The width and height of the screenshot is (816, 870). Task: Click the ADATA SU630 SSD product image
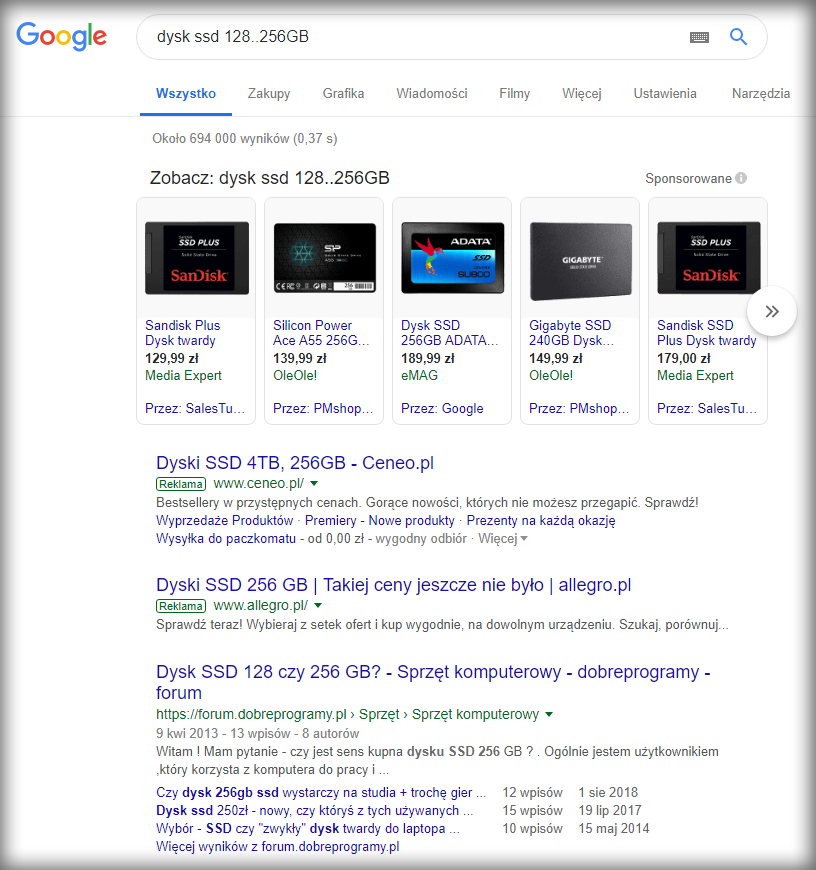[451, 255]
